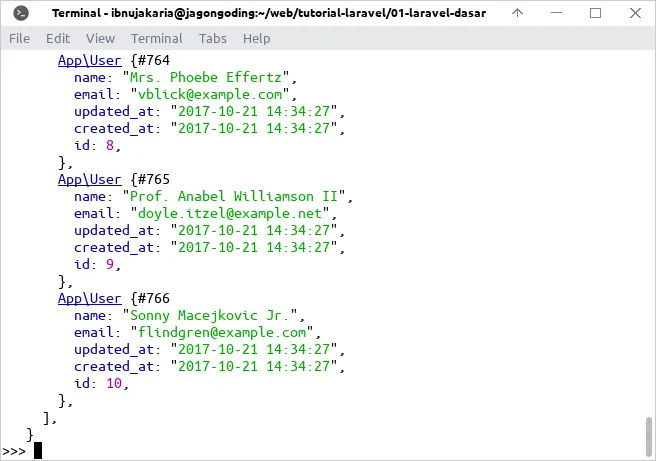656x461 pixels.
Task: Open the Tabs menu
Action: pyautogui.click(x=213, y=38)
